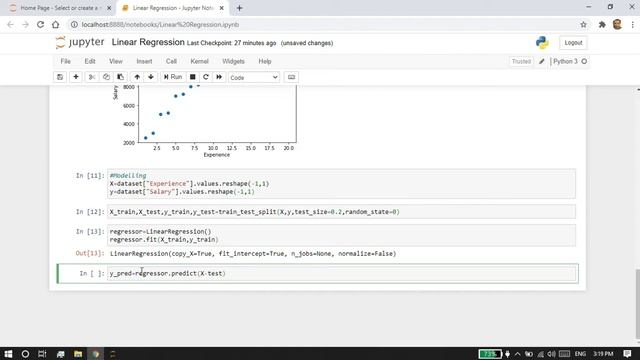This screenshot has width=640, height=360.
Task: Go to the browser home page
Action: [x=56, y=24]
